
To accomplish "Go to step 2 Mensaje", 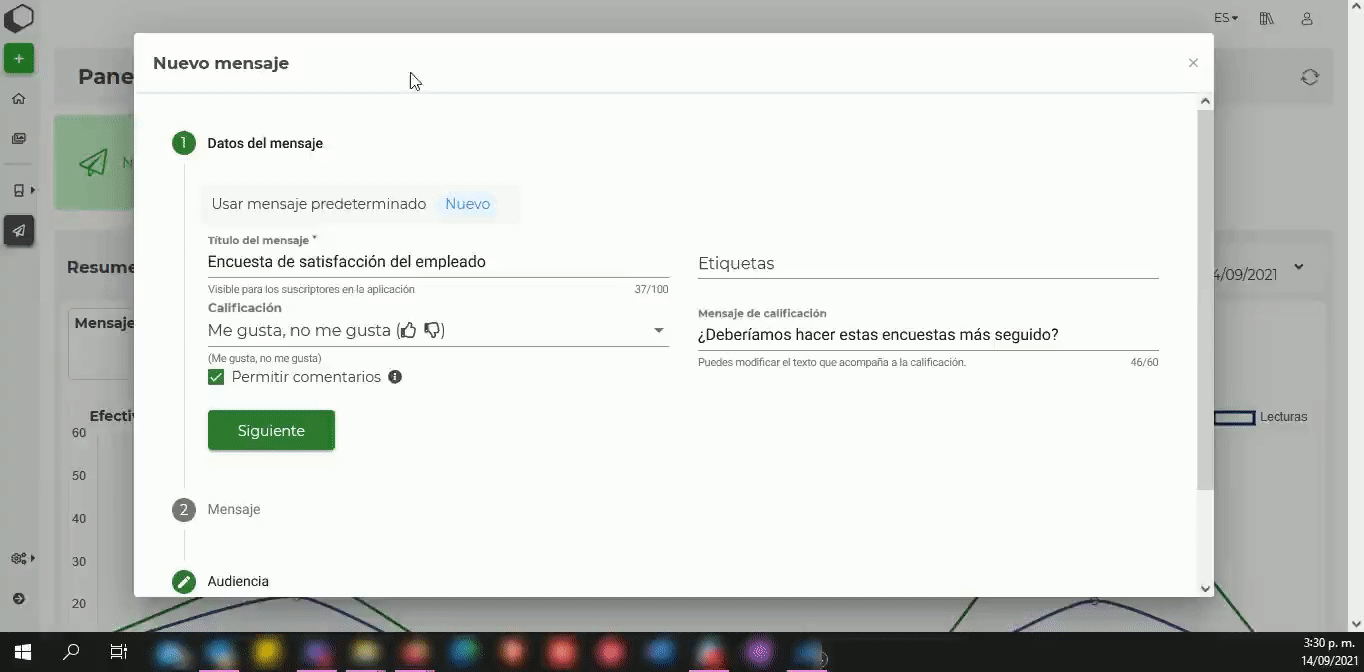I will (233, 509).
